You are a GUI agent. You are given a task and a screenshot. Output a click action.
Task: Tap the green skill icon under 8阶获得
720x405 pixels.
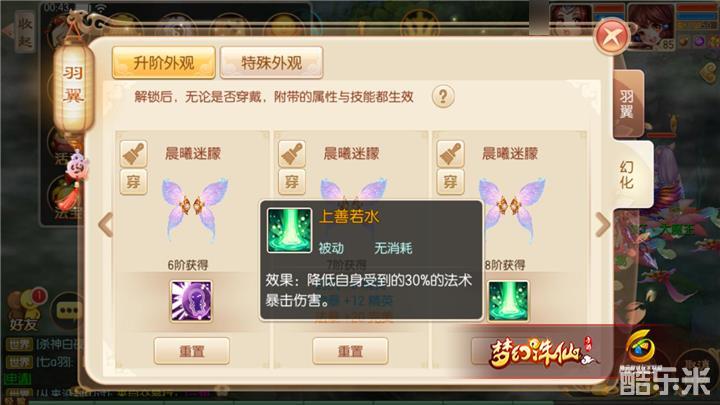coord(508,301)
